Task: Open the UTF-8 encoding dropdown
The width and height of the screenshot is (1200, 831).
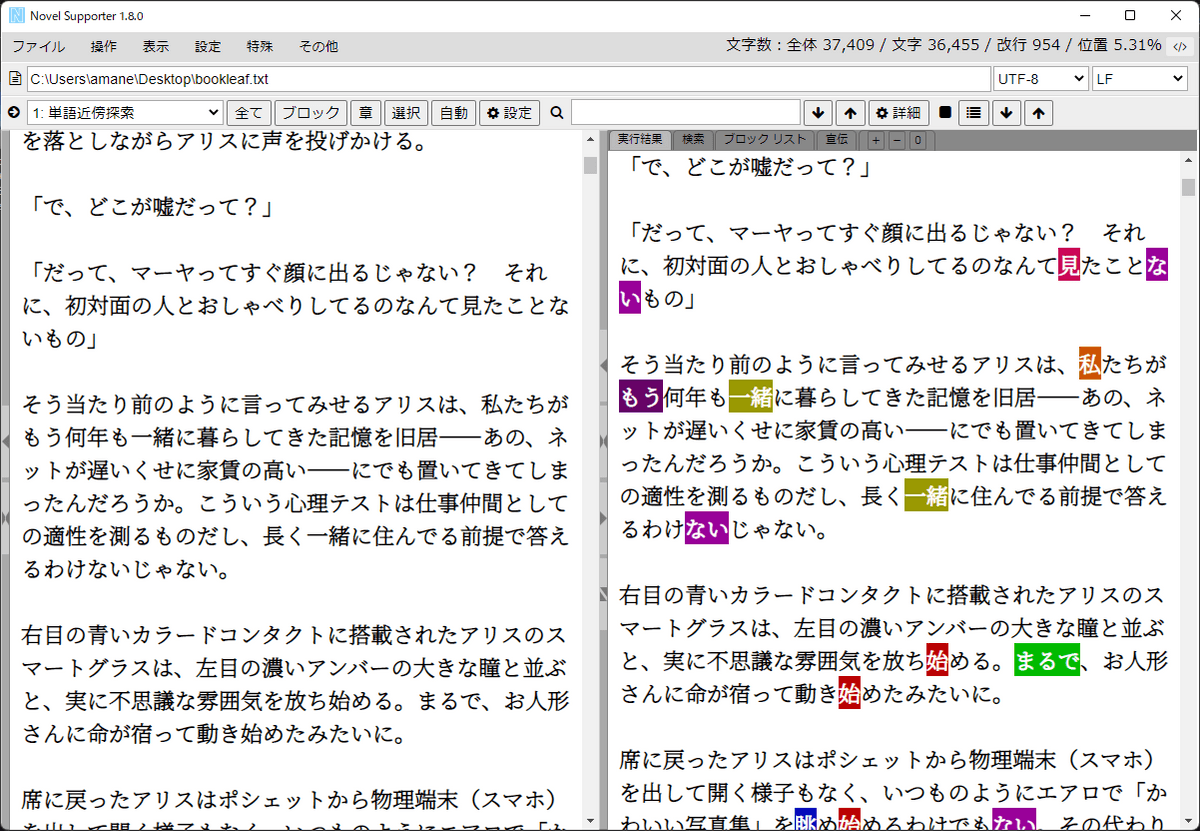Action: click(x=1040, y=79)
